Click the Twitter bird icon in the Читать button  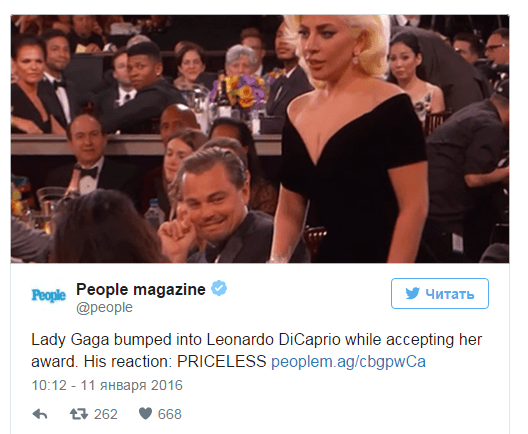(x=412, y=294)
